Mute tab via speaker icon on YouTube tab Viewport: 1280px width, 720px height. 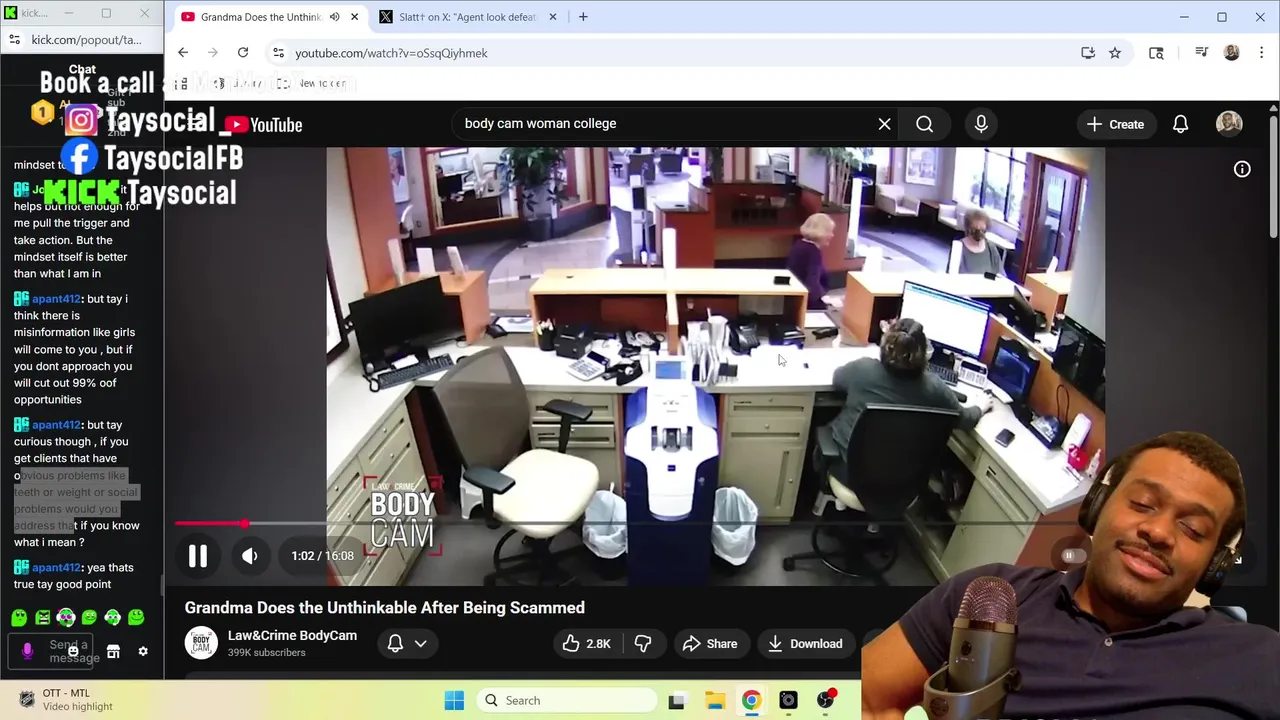[x=334, y=17]
